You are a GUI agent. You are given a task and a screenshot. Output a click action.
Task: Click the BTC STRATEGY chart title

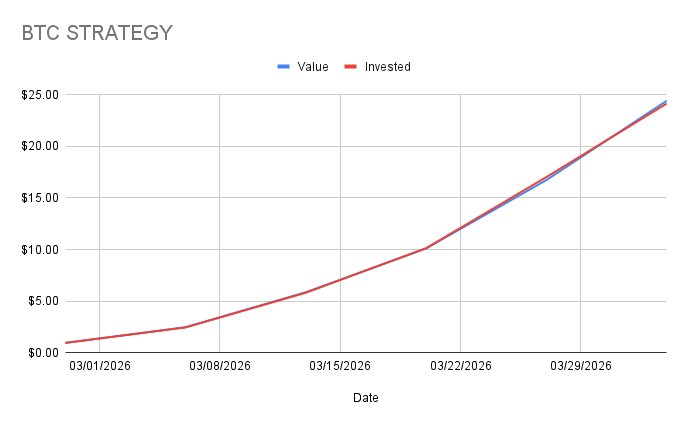click(x=97, y=32)
